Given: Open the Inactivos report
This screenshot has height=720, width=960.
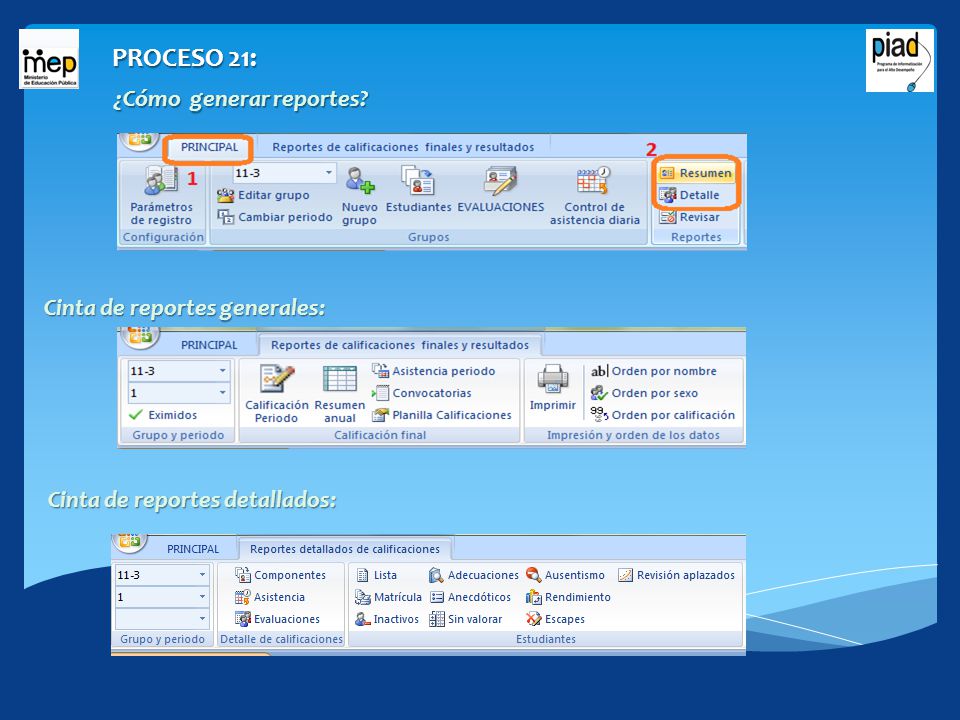Looking at the screenshot, I should pyautogui.click(x=387, y=619).
